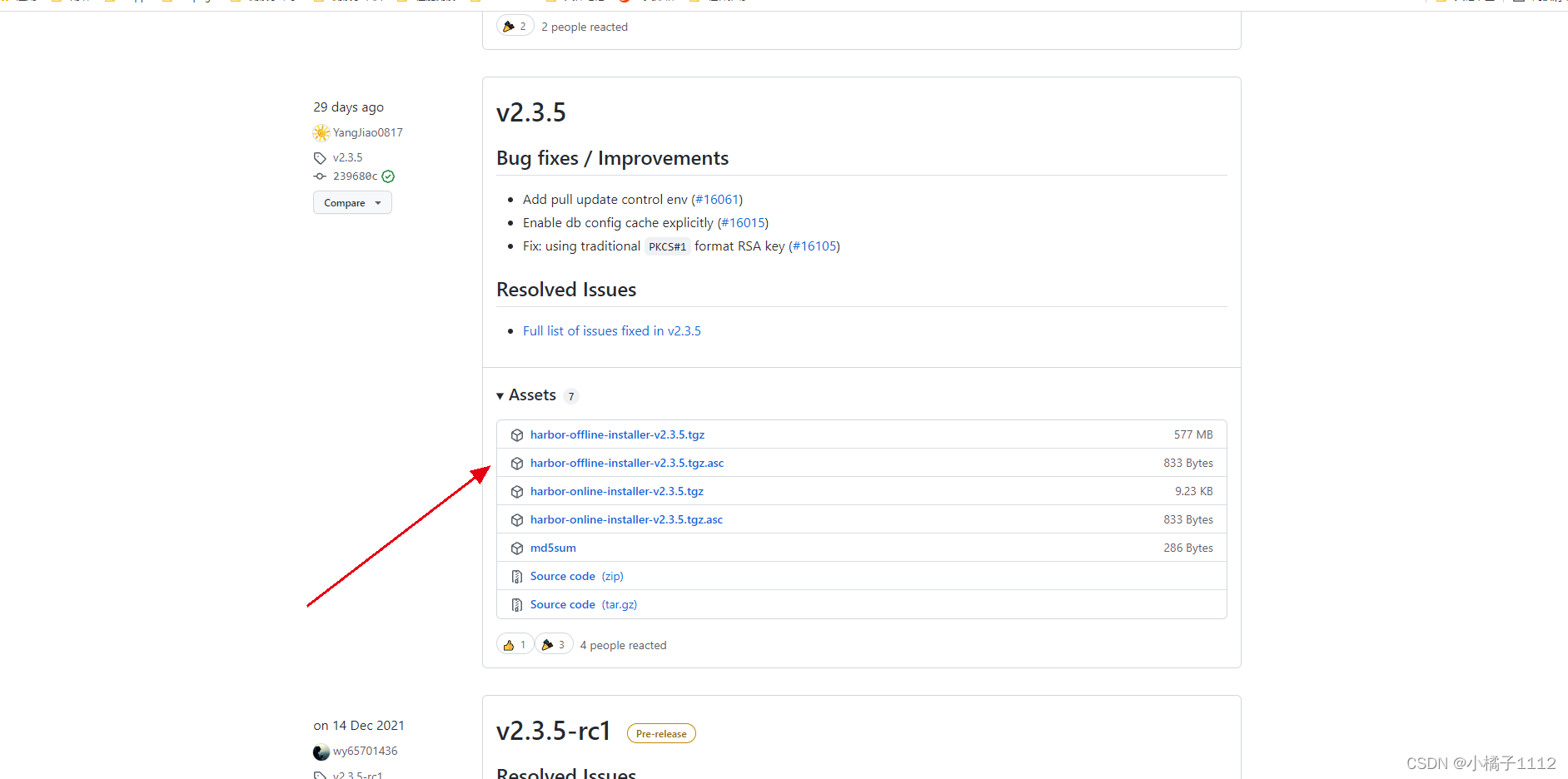
Task: Click package icon beside harbor-online-installer-v2.3.5.tgz.asc
Action: tap(517, 520)
